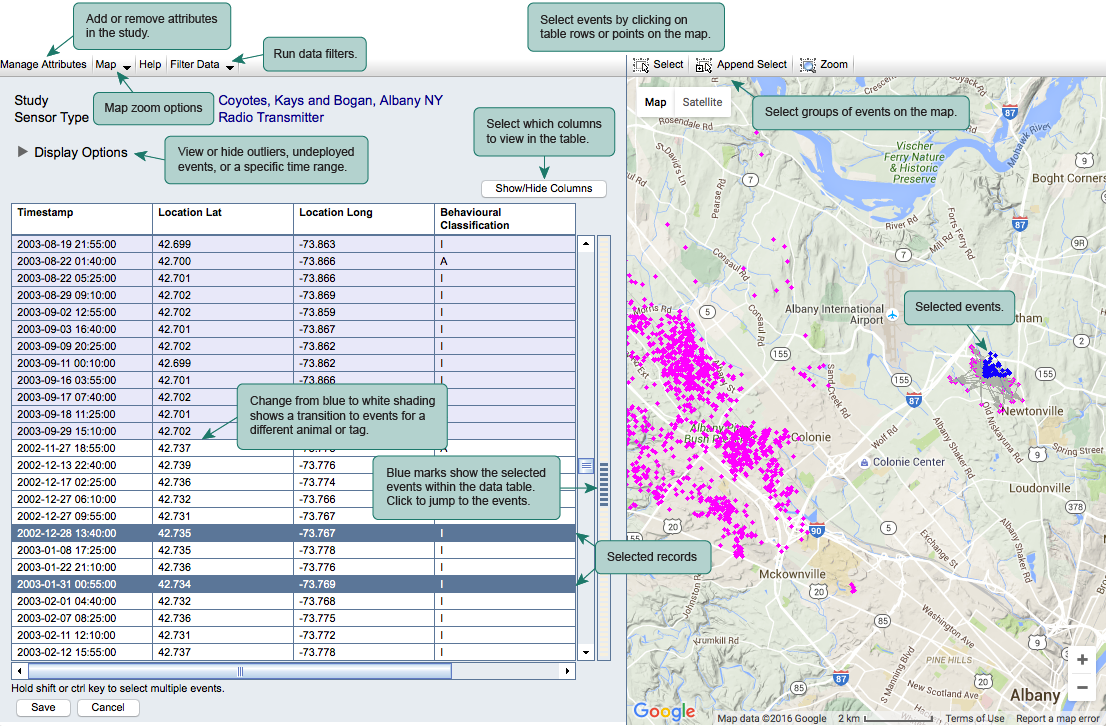The width and height of the screenshot is (1108, 726).
Task: Click the Save button
Action: [x=43, y=708]
